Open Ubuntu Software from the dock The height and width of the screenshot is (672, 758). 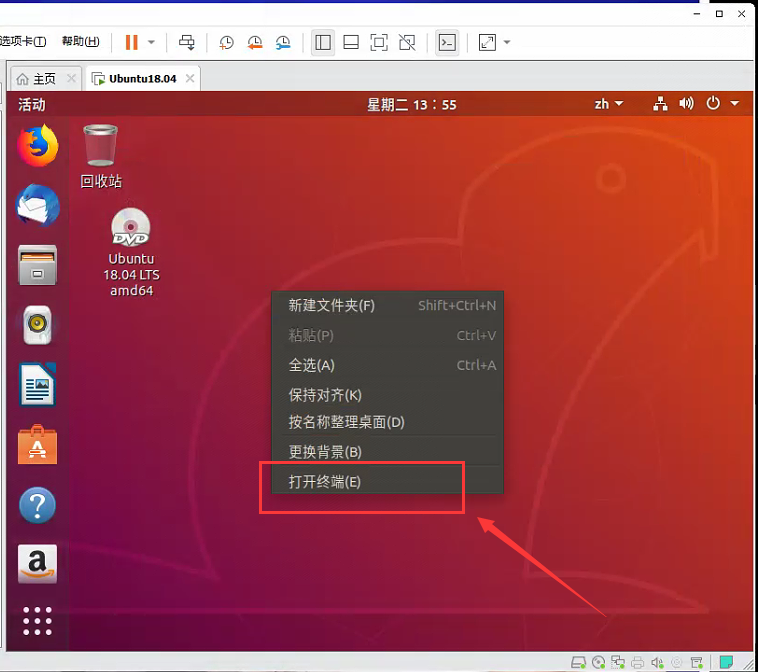37,445
